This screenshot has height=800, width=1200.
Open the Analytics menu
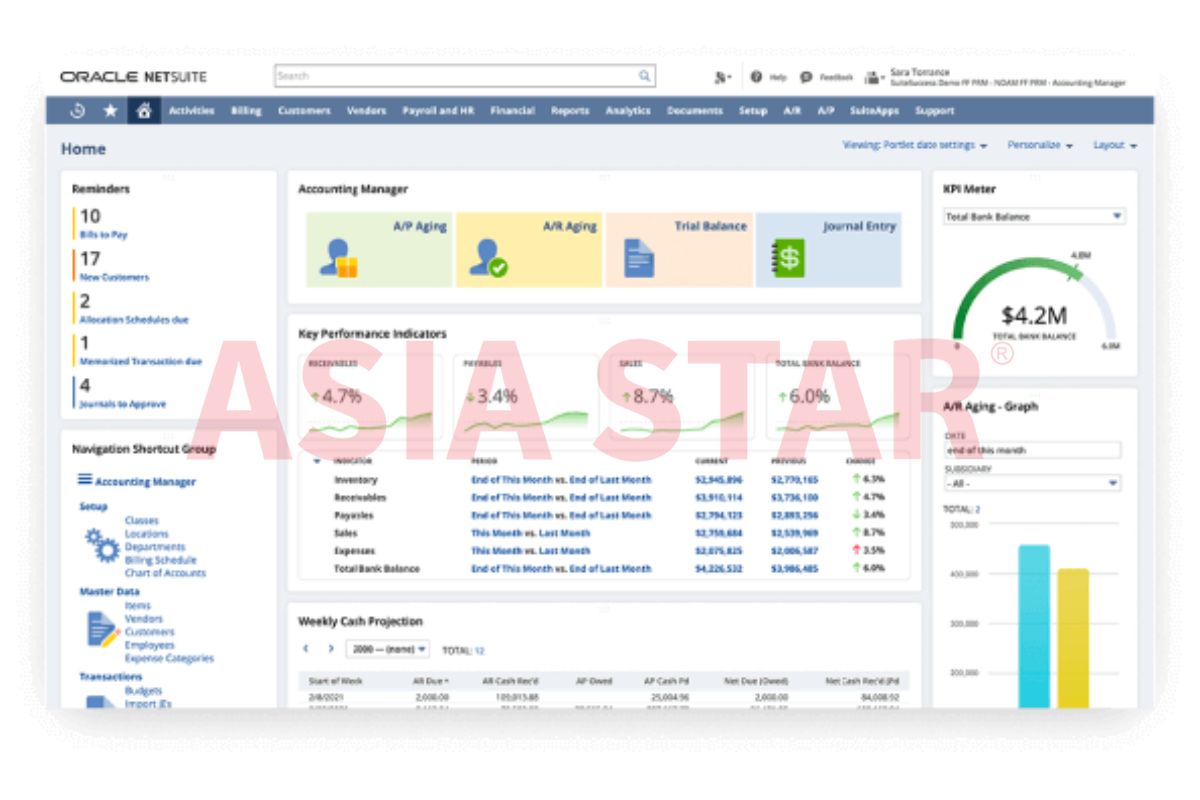click(x=628, y=111)
